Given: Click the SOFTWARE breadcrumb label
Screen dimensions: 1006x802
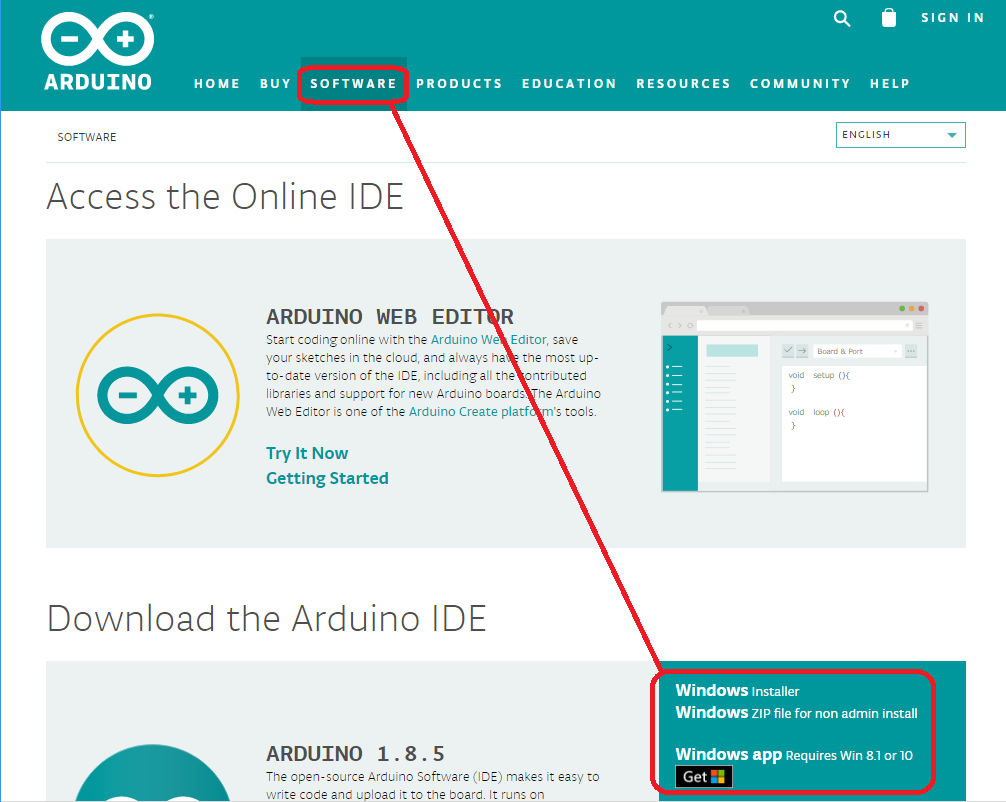Looking at the screenshot, I should point(87,136).
